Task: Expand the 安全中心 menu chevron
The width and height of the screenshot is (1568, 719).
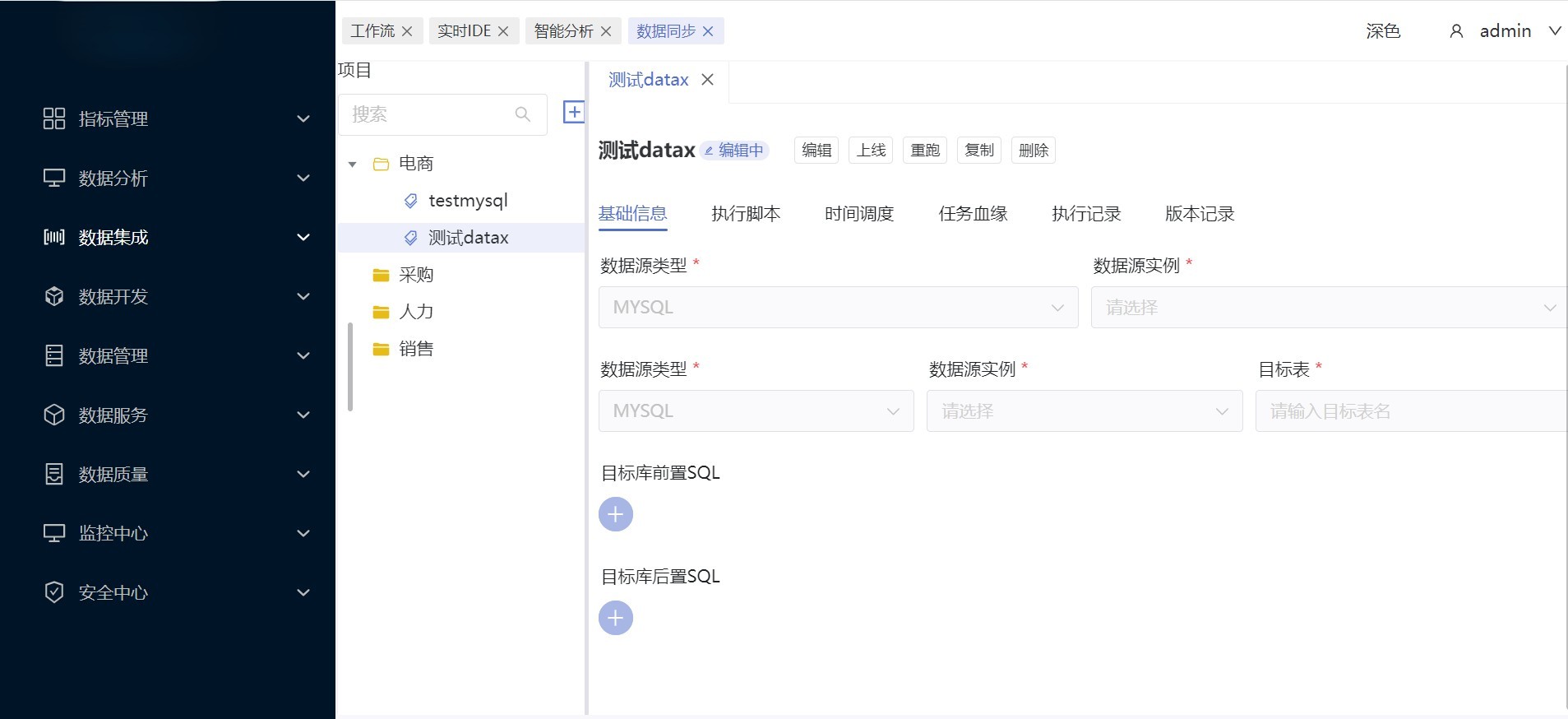Action: (x=303, y=592)
